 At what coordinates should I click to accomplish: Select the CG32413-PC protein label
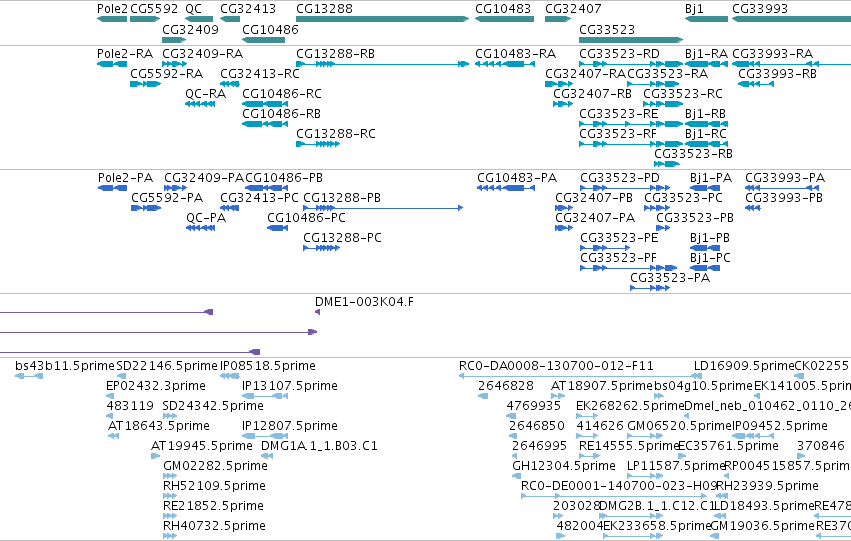(259, 198)
